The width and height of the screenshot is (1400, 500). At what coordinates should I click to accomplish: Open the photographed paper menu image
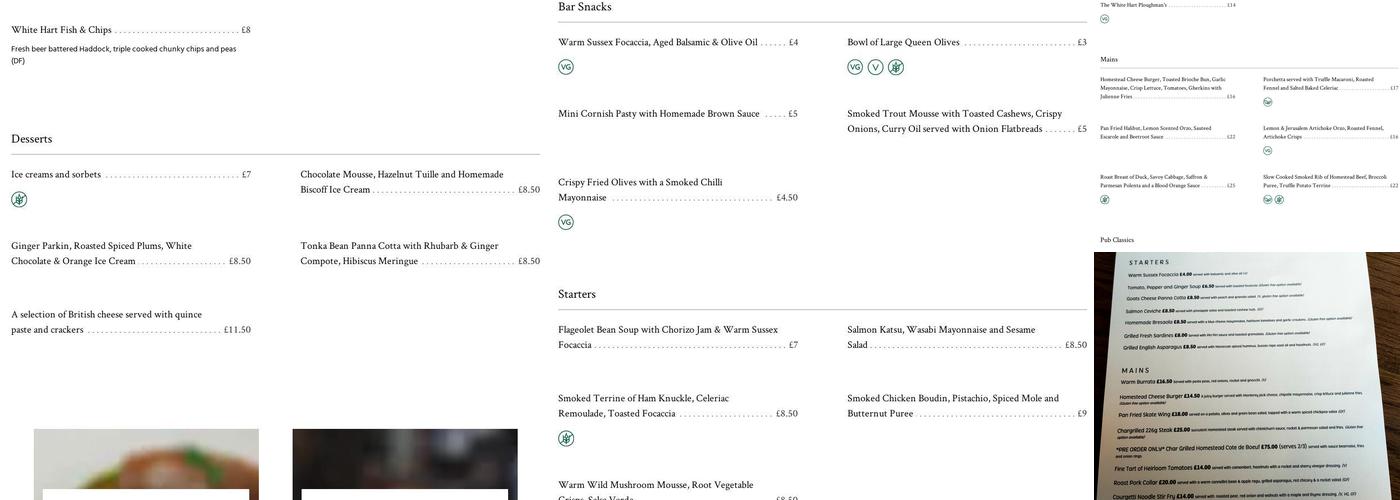click(1247, 376)
